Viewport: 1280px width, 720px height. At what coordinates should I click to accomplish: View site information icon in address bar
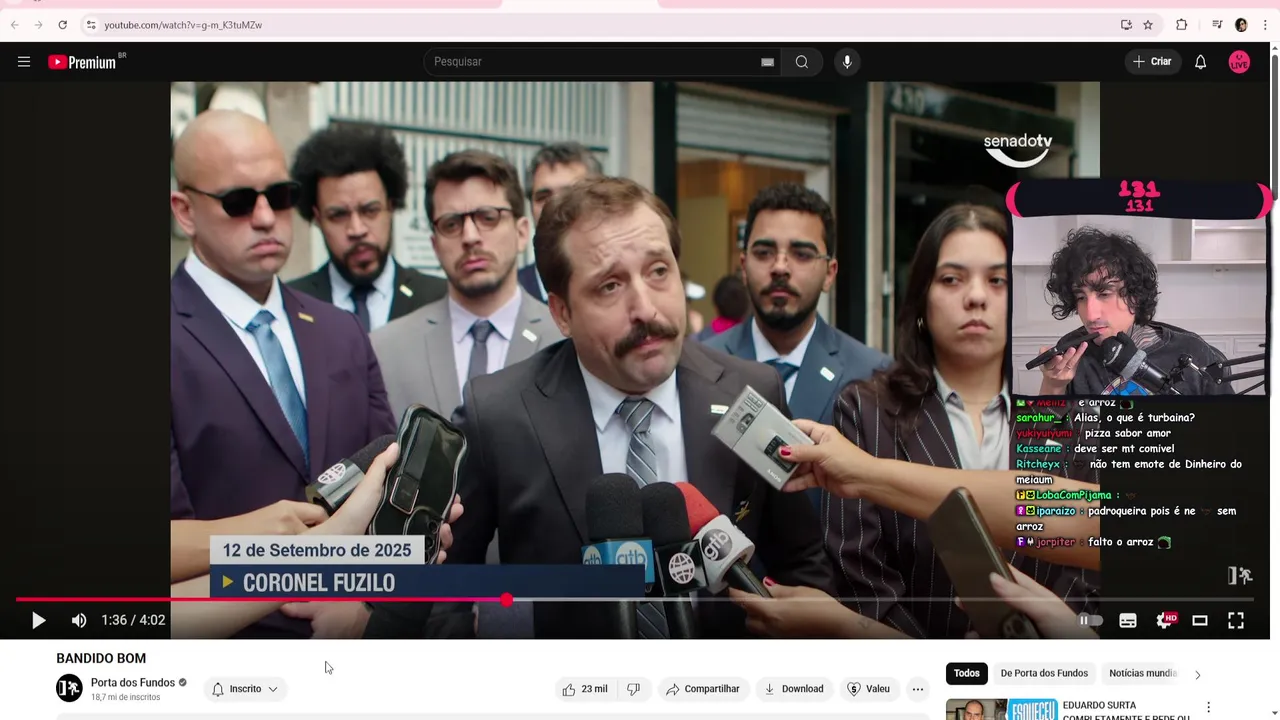tap(91, 25)
